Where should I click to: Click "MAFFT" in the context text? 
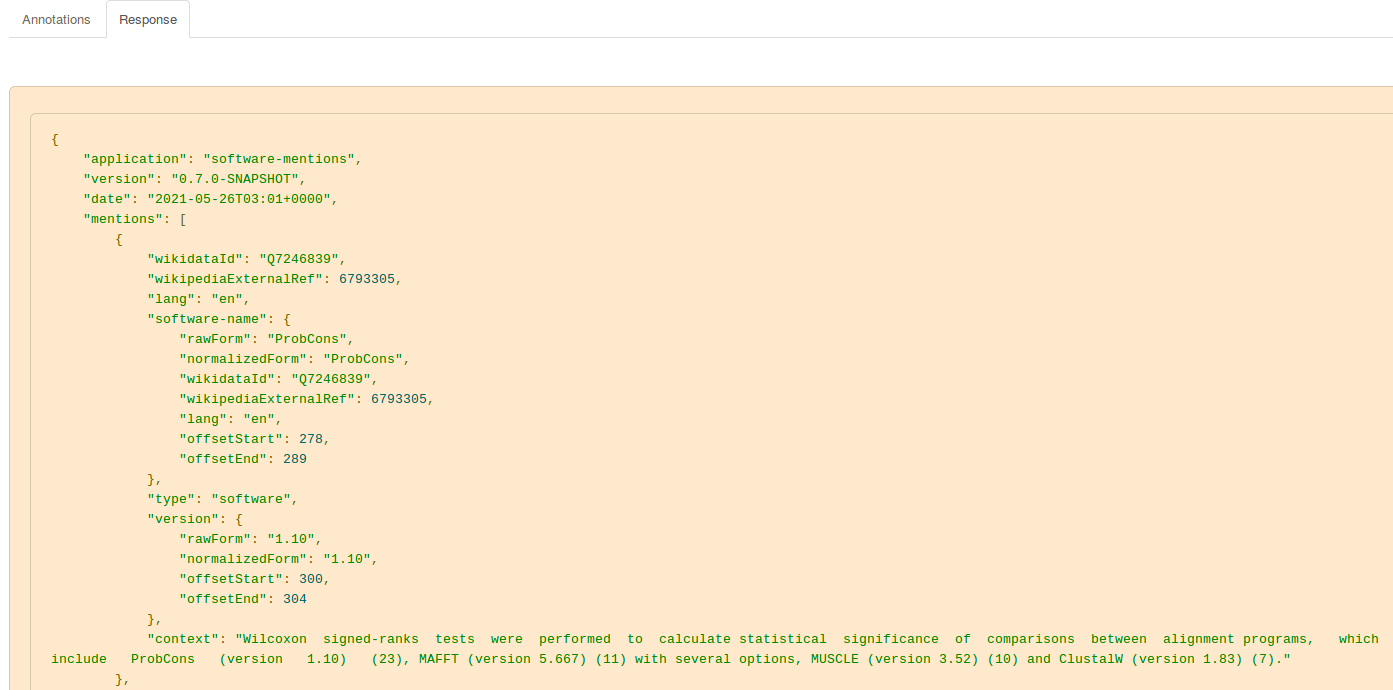click(x=439, y=659)
